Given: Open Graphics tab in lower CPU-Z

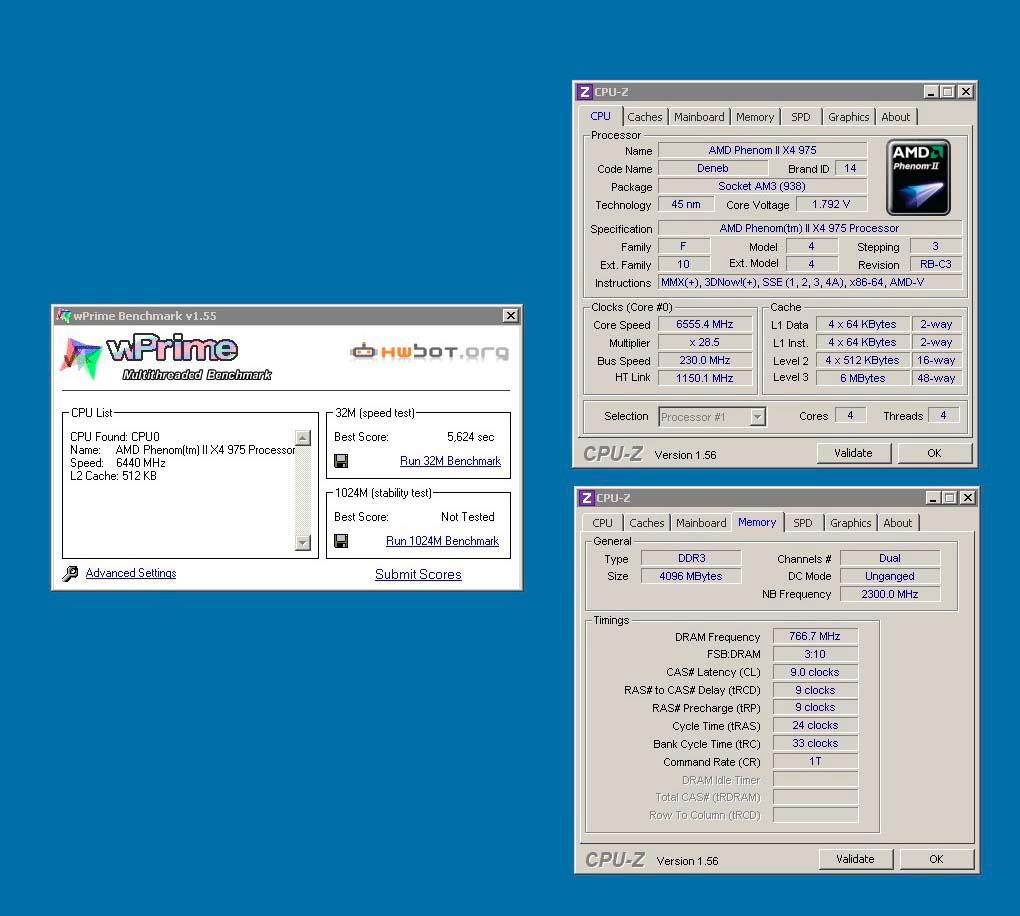Looking at the screenshot, I should [851, 523].
